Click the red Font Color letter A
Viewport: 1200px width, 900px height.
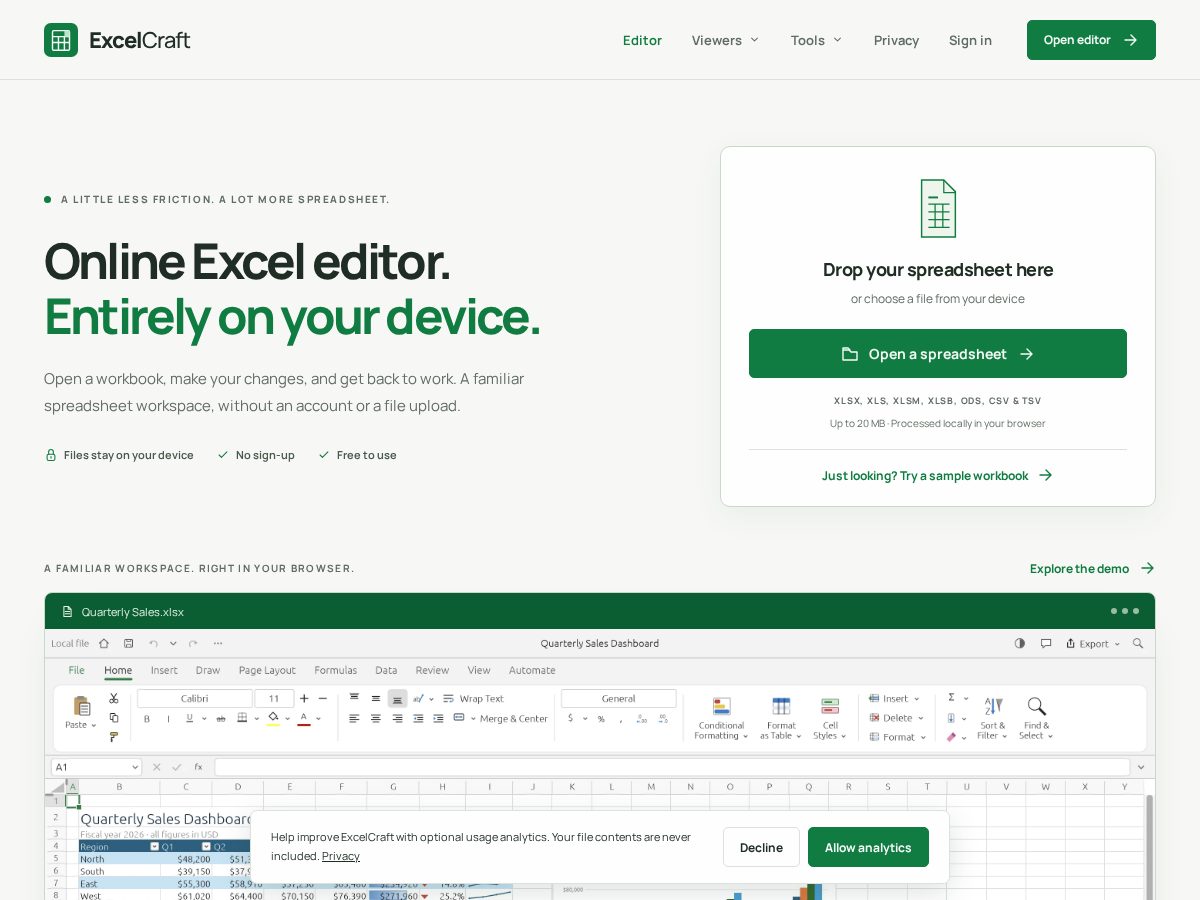tap(304, 718)
